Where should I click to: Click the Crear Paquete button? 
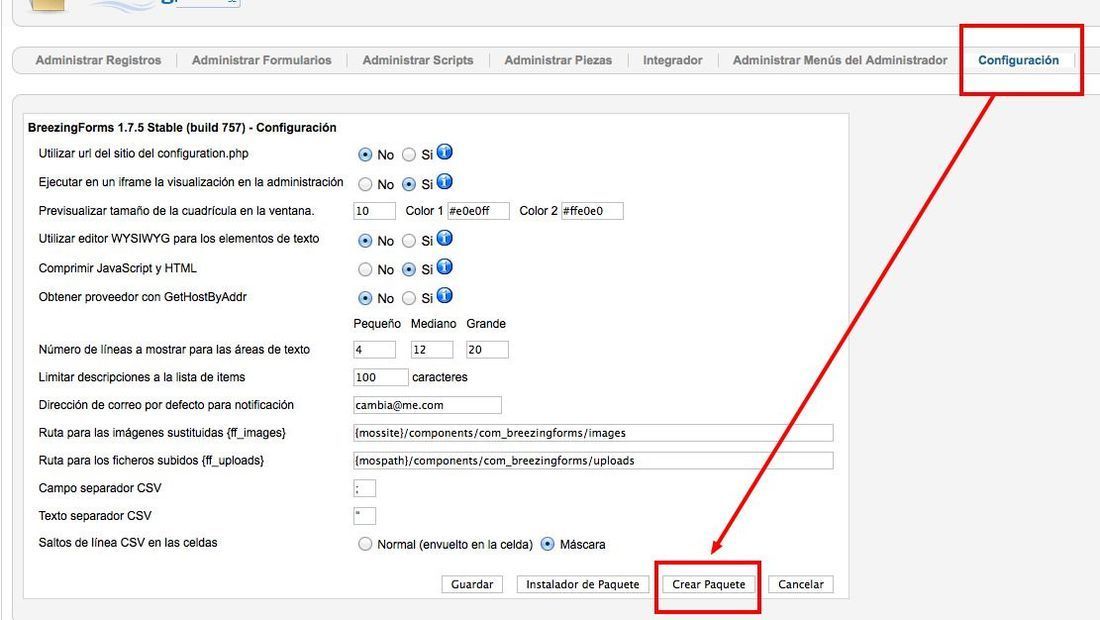709,584
